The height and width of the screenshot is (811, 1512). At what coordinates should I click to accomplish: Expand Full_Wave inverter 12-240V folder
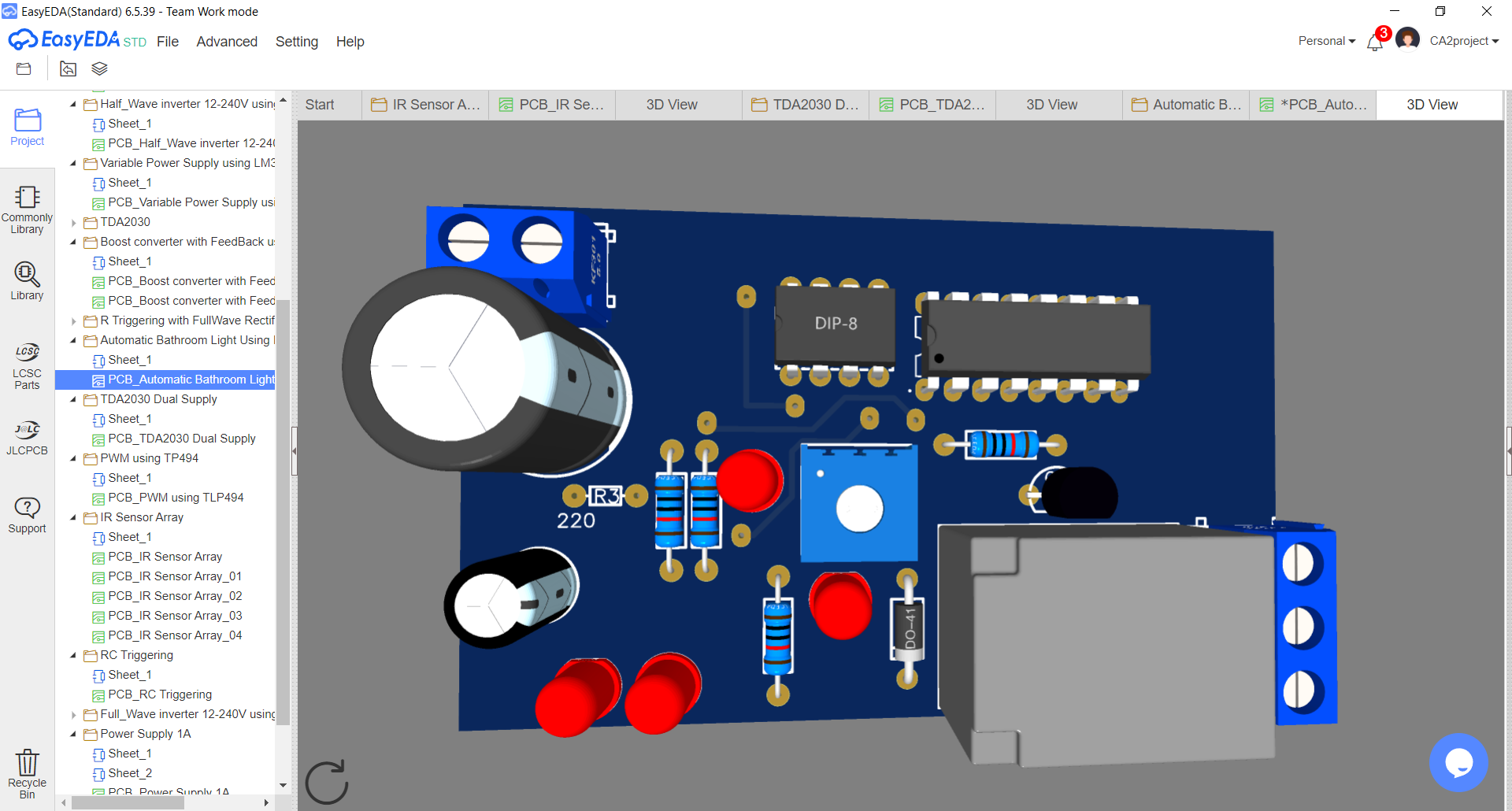point(73,715)
